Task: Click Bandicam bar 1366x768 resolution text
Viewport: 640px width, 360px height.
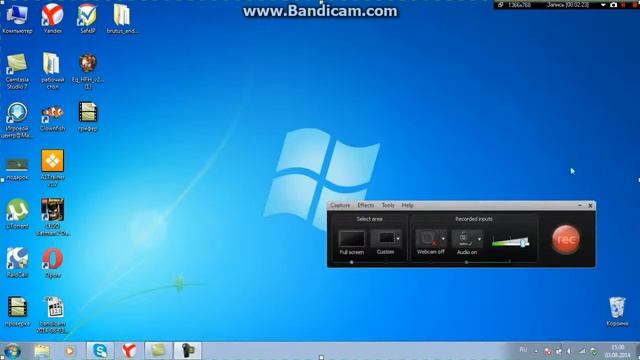Action: point(519,5)
